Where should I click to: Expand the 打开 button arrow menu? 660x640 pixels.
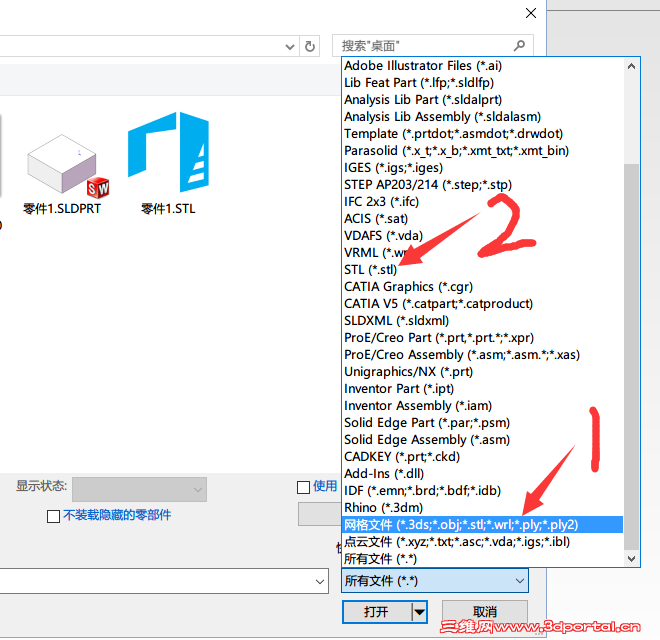[419, 612]
